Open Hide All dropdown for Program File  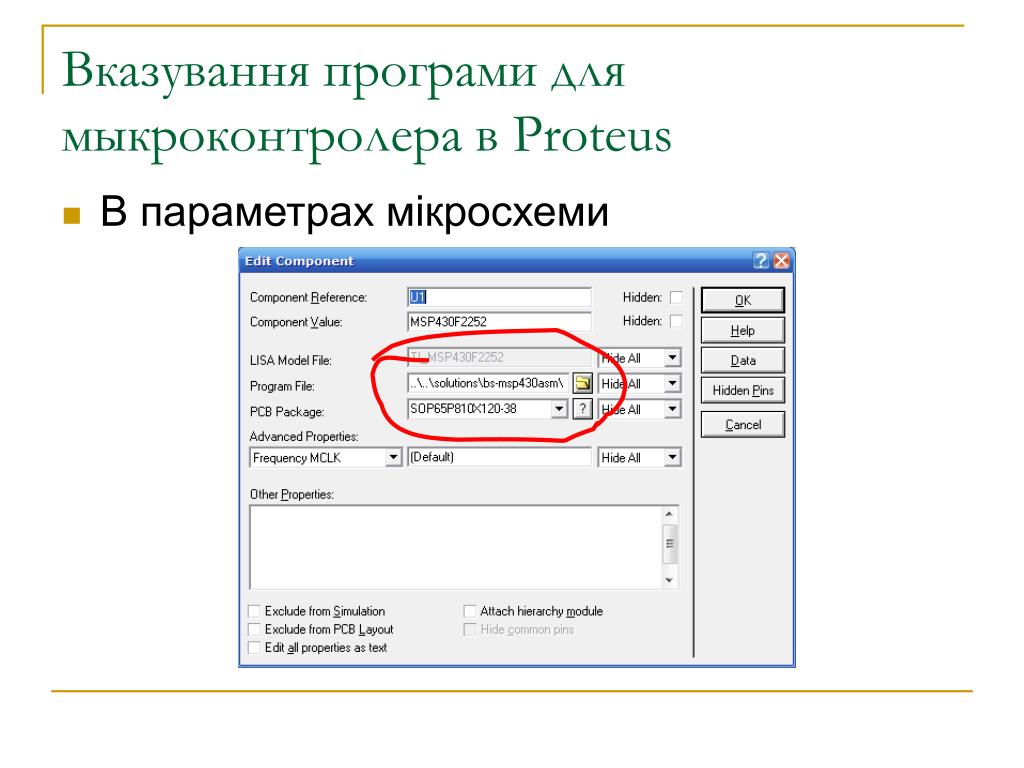click(x=672, y=383)
